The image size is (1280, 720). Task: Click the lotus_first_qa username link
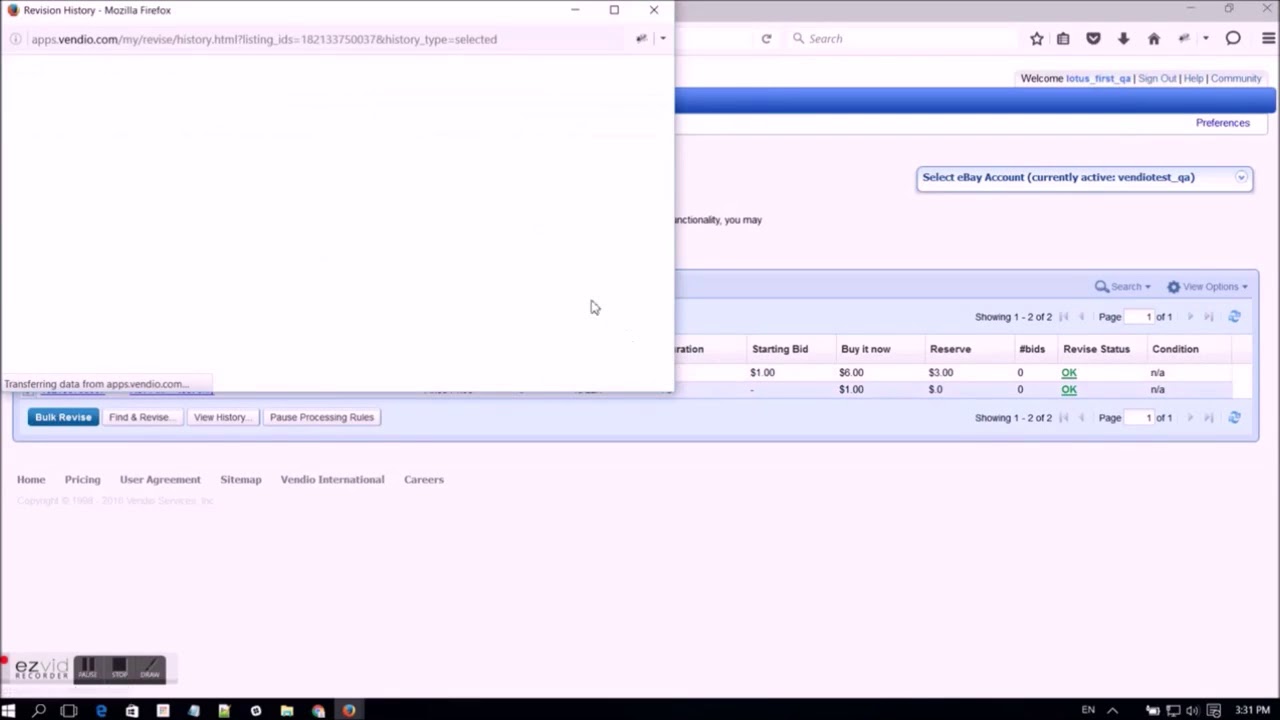1098,78
